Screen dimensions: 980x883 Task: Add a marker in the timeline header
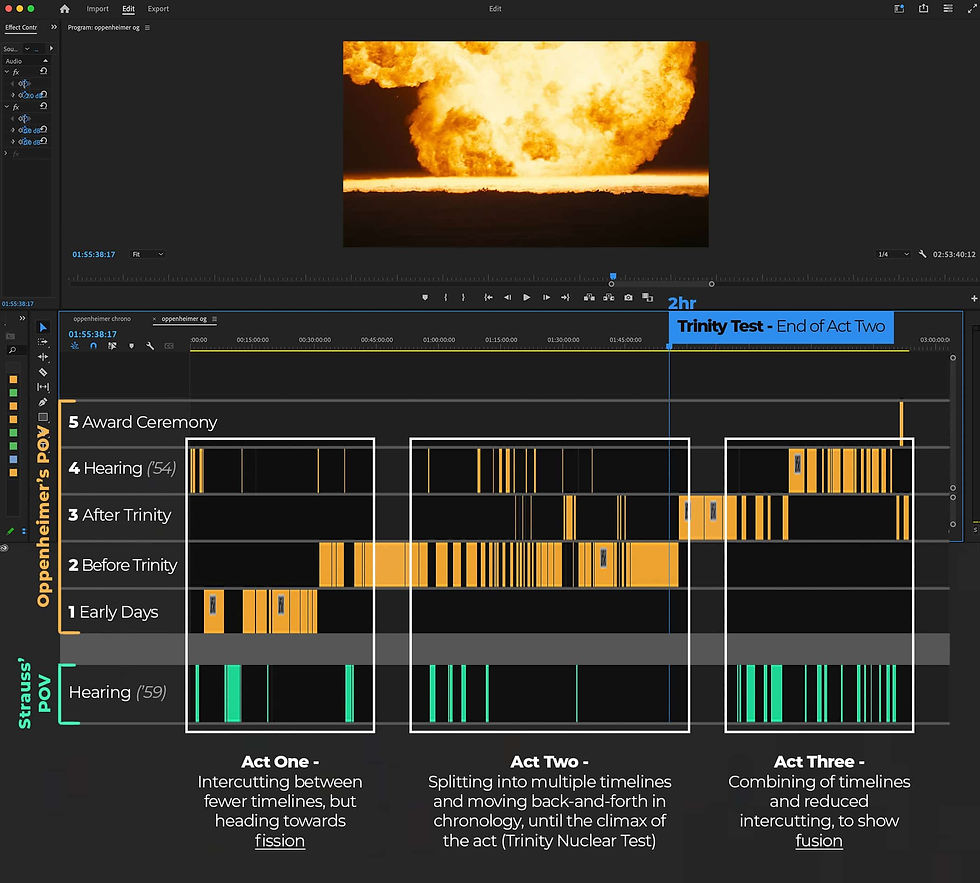[131, 346]
